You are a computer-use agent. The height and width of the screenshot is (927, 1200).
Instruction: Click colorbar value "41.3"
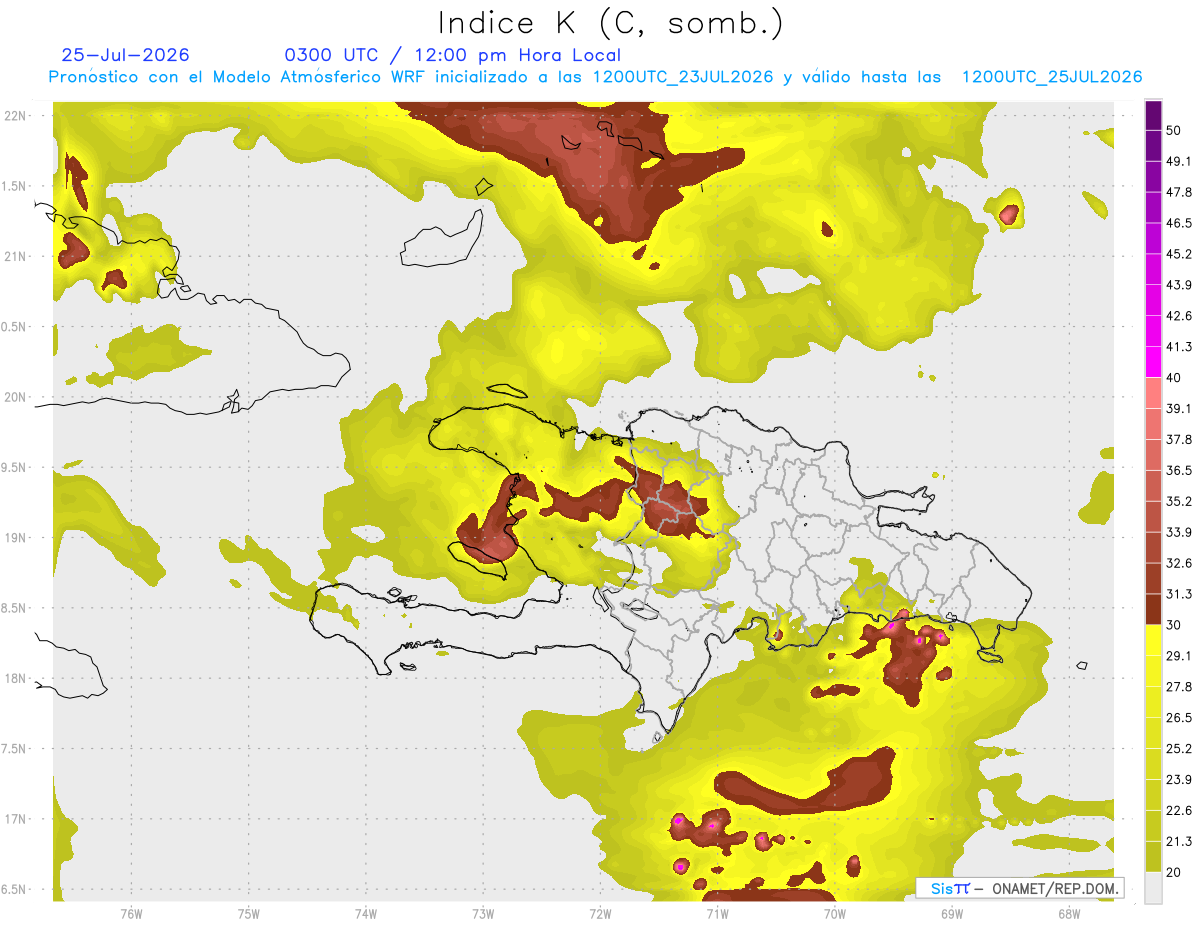[1178, 347]
